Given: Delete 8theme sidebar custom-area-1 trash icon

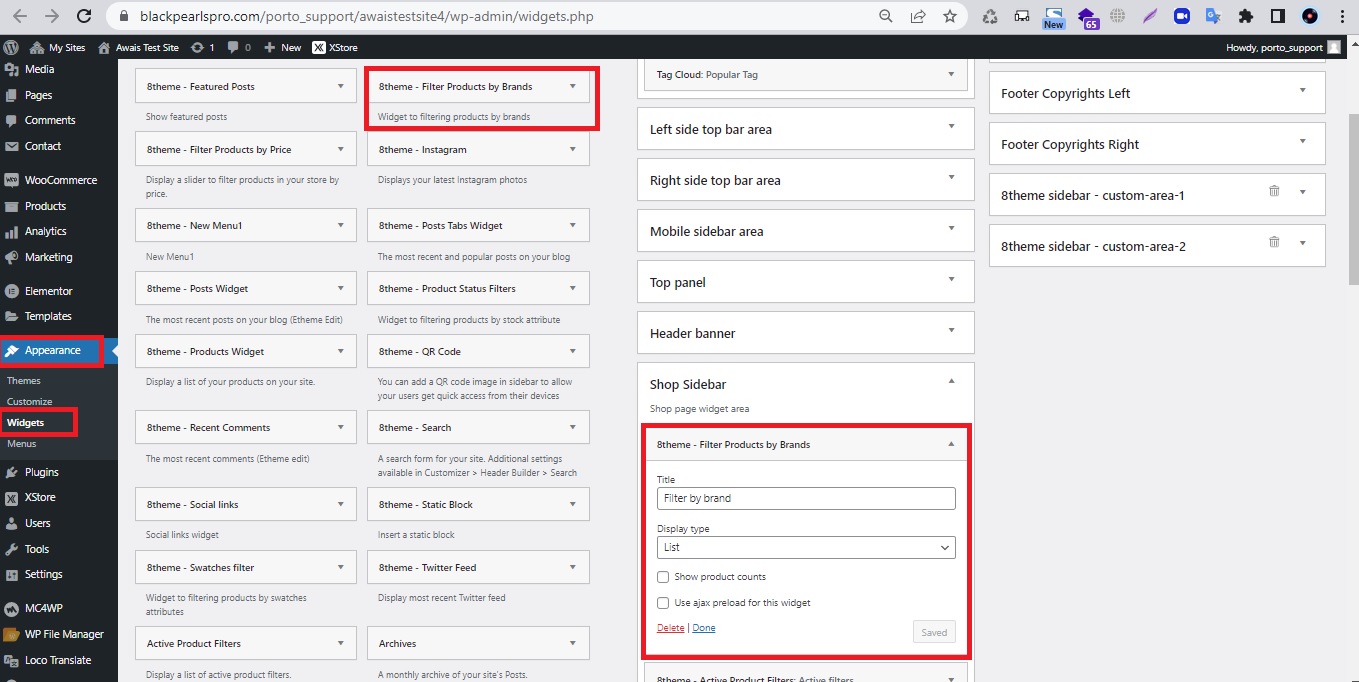Looking at the screenshot, I should coord(1274,190).
